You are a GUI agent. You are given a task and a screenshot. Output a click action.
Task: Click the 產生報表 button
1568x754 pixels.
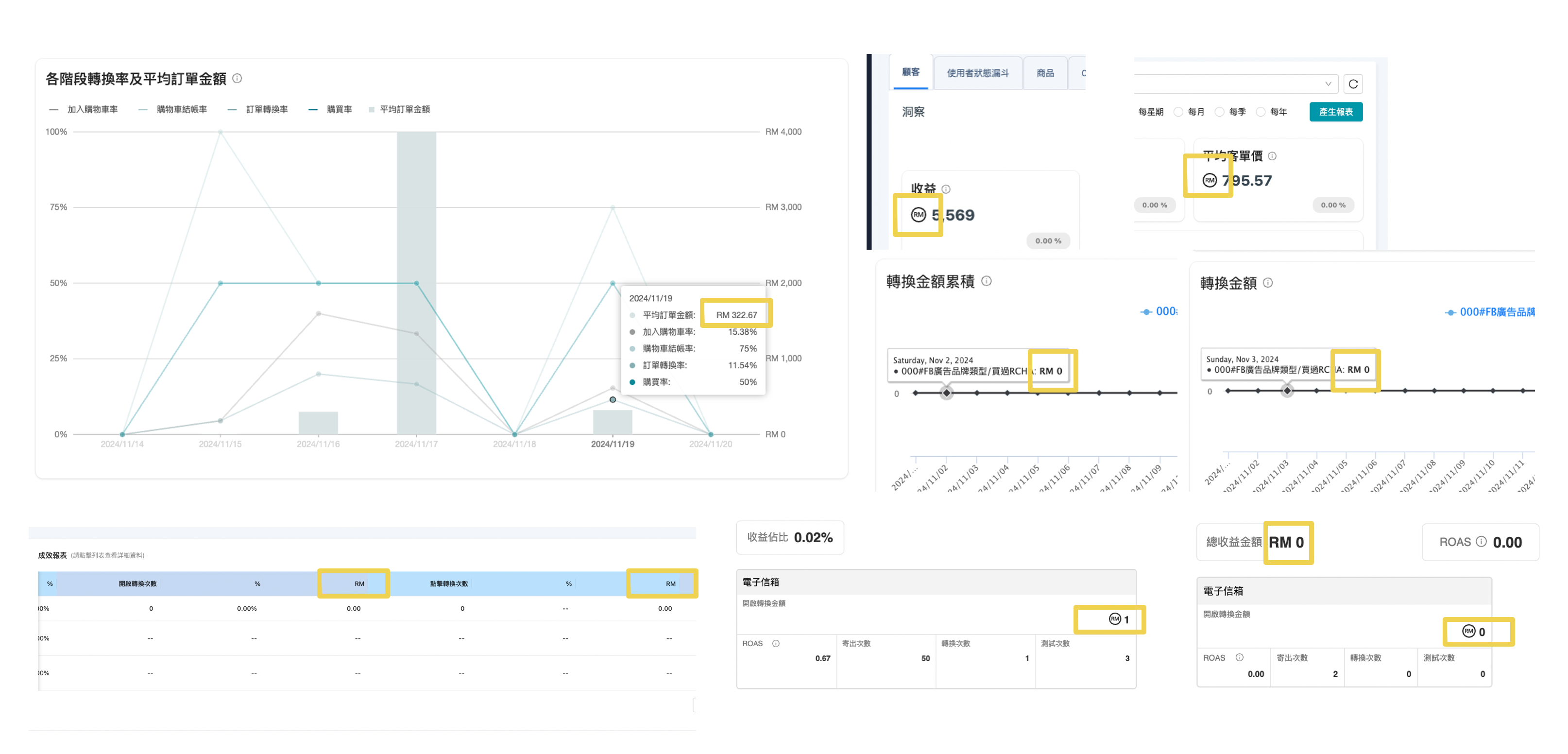[1336, 111]
